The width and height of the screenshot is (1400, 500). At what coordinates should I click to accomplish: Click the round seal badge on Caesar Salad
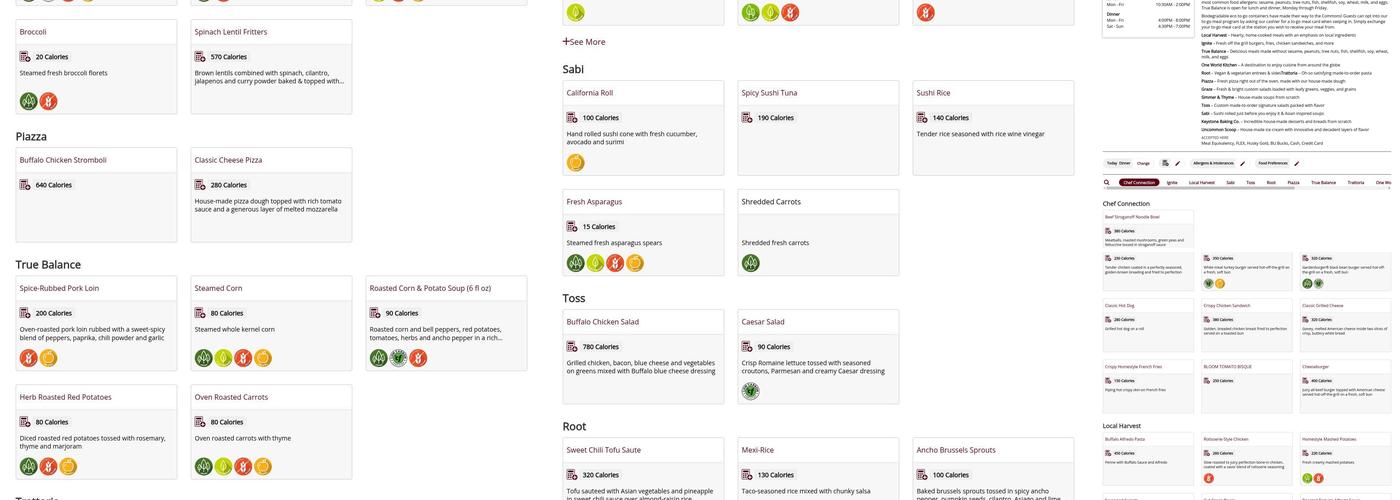click(x=751, y=391)
